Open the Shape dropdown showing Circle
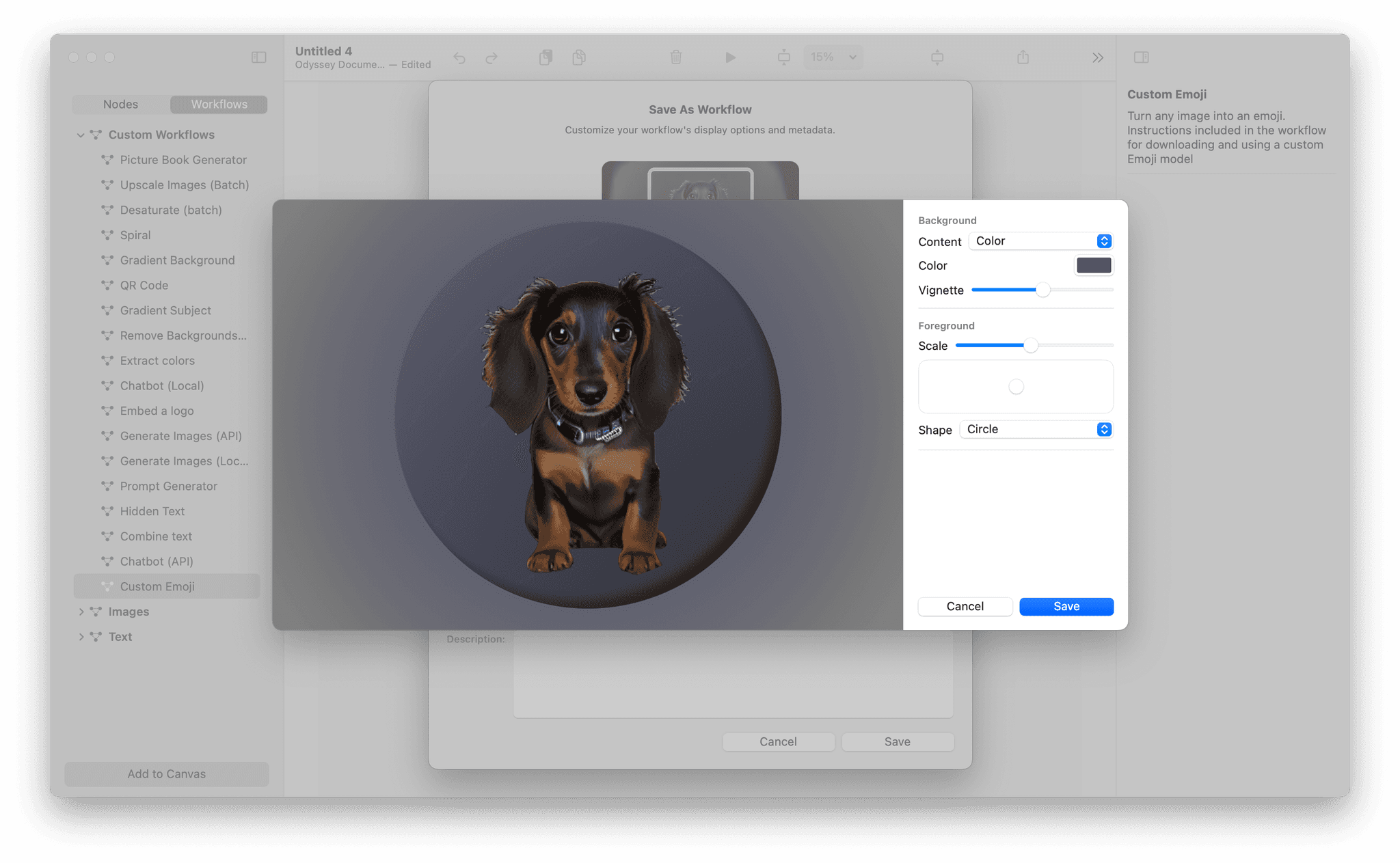Screen dimensions: 1400x863 point(1036,429)
